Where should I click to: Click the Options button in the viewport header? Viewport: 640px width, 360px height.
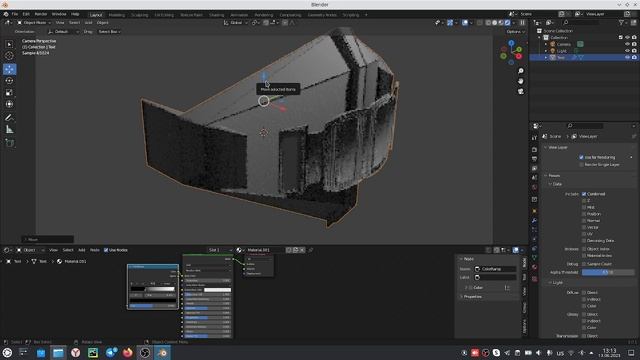click(515, 31)
